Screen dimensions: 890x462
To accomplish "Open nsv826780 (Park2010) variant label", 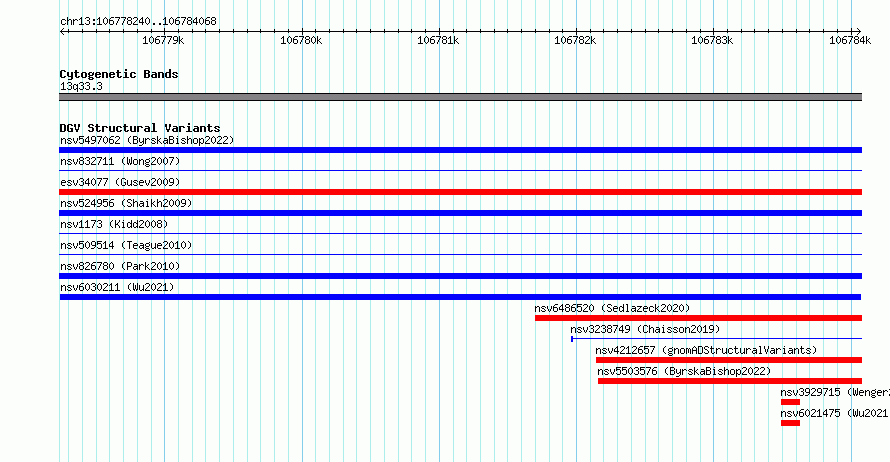I will (120, 266).
